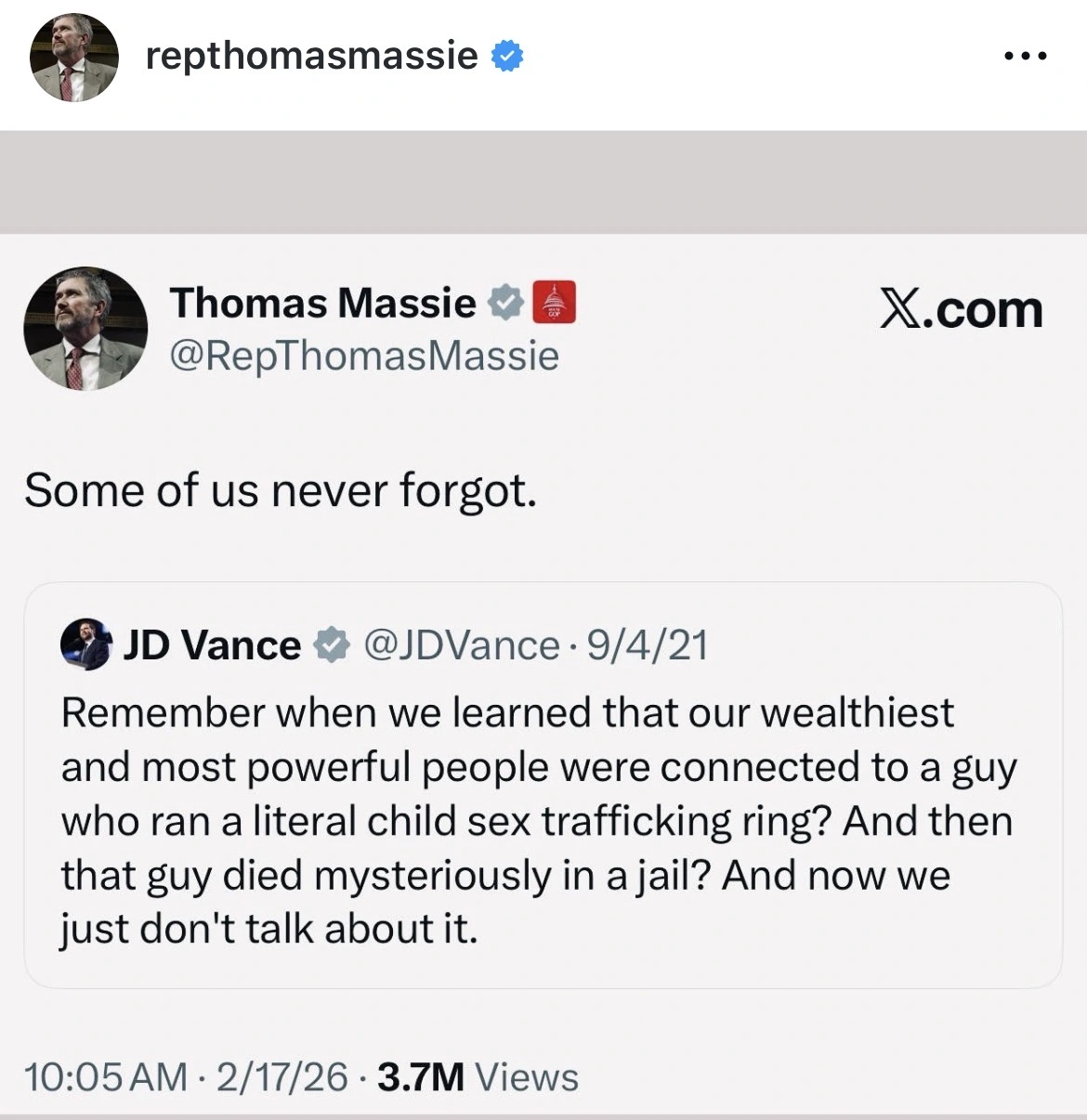Open the three-dot more options menu

[1026, 57]
